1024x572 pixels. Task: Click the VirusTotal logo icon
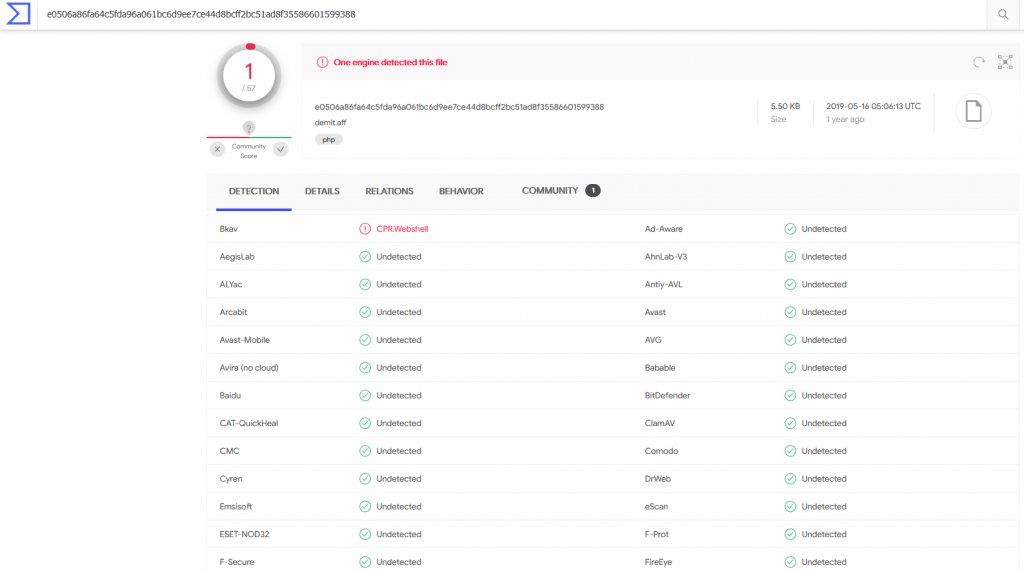18,14
